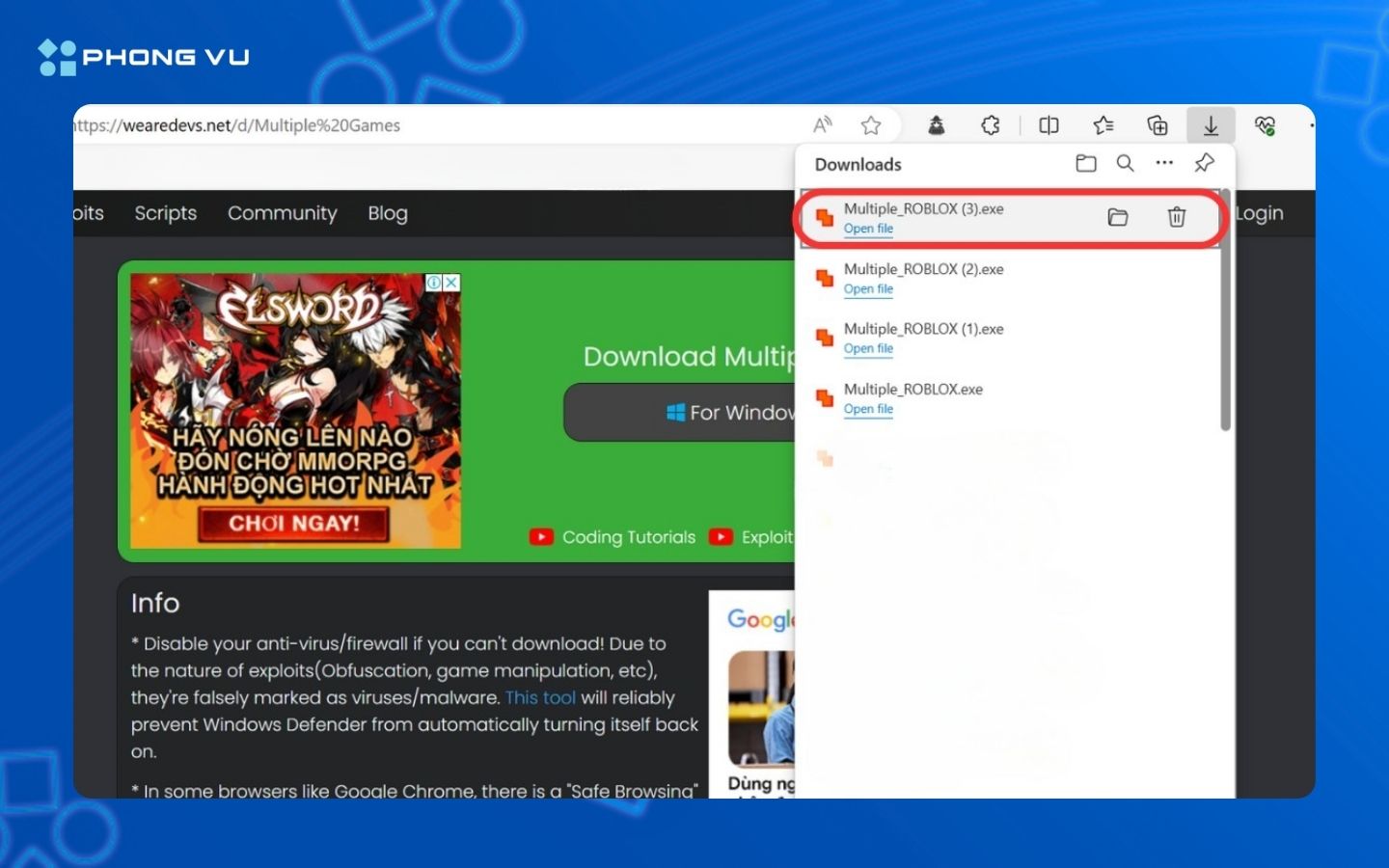Viewport: 1389px width, 868px height.
Task: Open the Collections icon
Action: [1157, 124]
